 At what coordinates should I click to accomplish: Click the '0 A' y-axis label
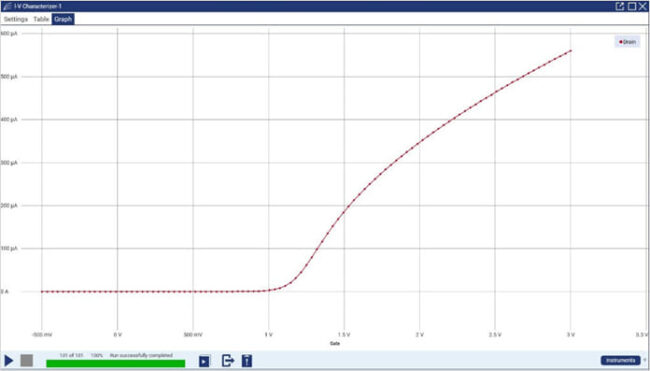pyautogui.click(x=5, y=292)
